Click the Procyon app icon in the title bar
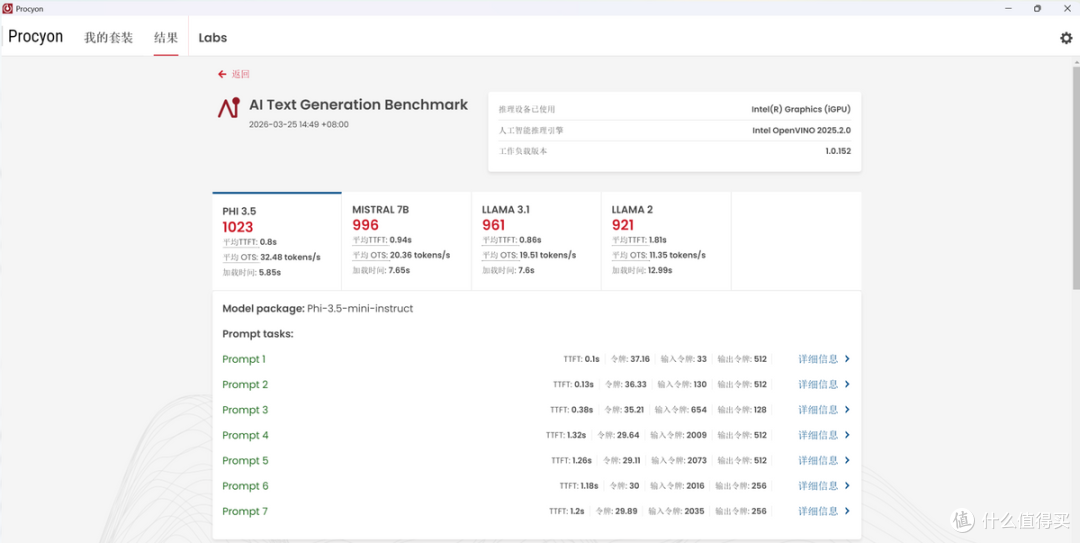1080x543 pixels. point(8,8)
